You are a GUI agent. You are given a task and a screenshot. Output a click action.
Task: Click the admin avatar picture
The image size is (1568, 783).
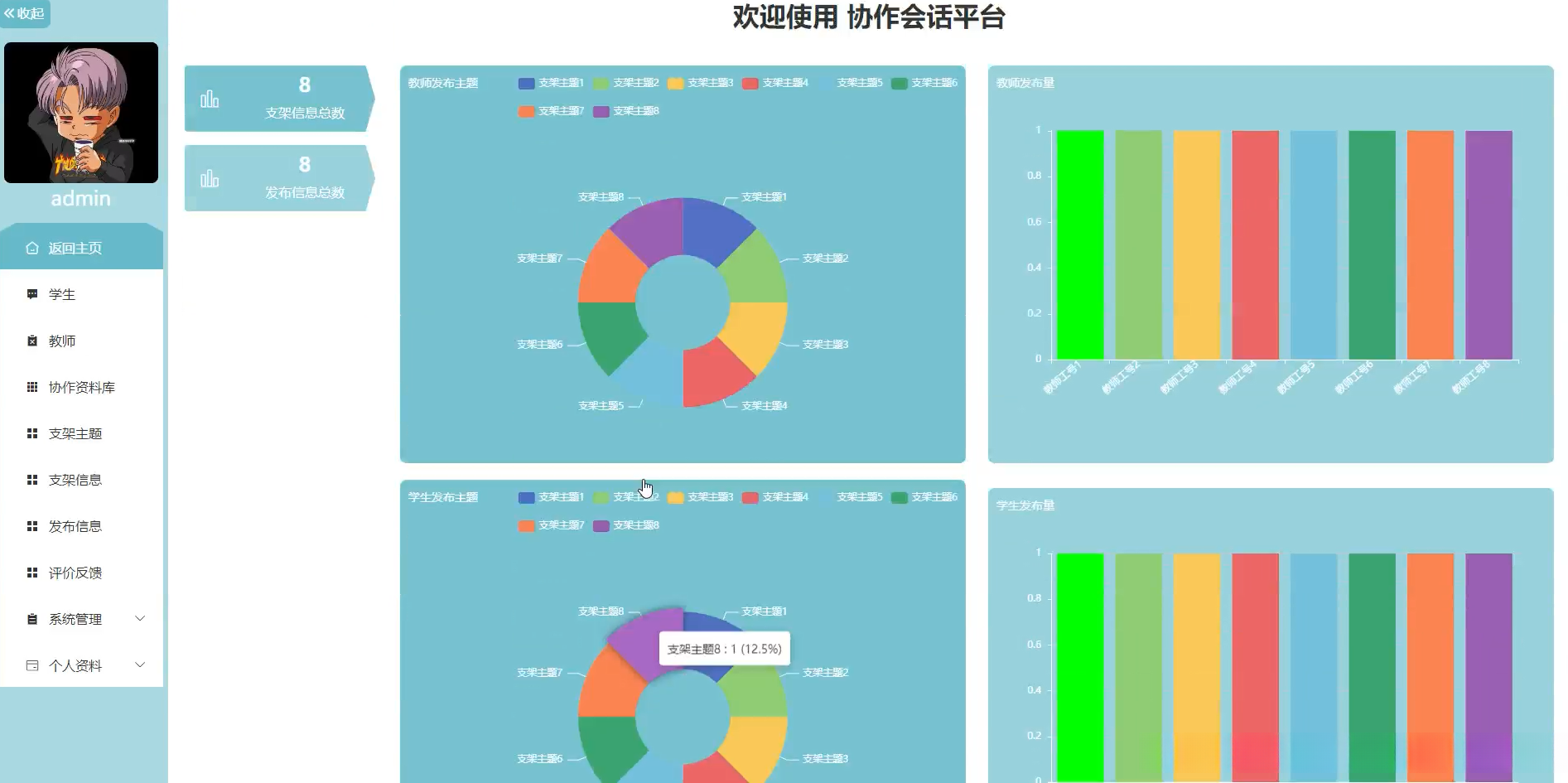pos(80,112)
